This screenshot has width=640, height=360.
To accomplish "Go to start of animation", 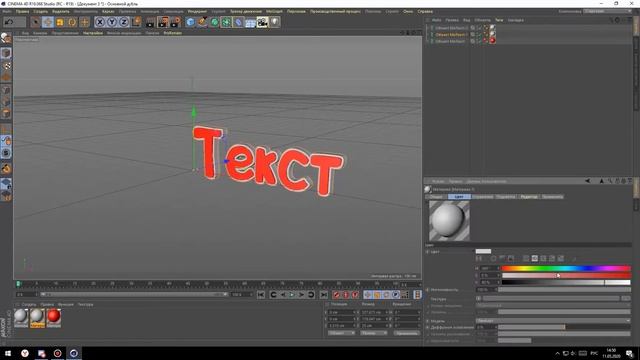I will point(261,294).
